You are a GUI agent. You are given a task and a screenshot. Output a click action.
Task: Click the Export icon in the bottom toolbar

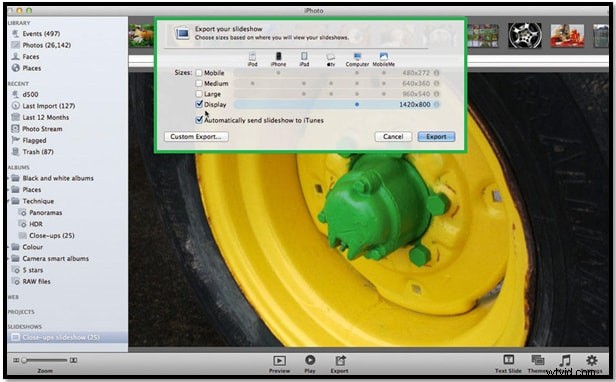[x=340, y=360]
